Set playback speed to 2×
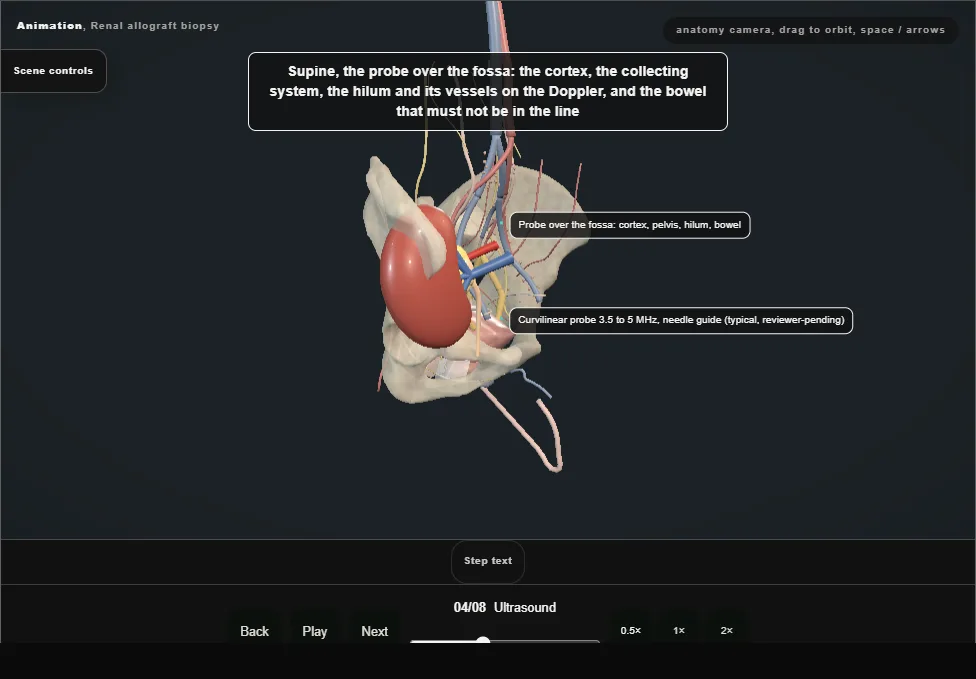The image size is (976, 679). [726, 630]
